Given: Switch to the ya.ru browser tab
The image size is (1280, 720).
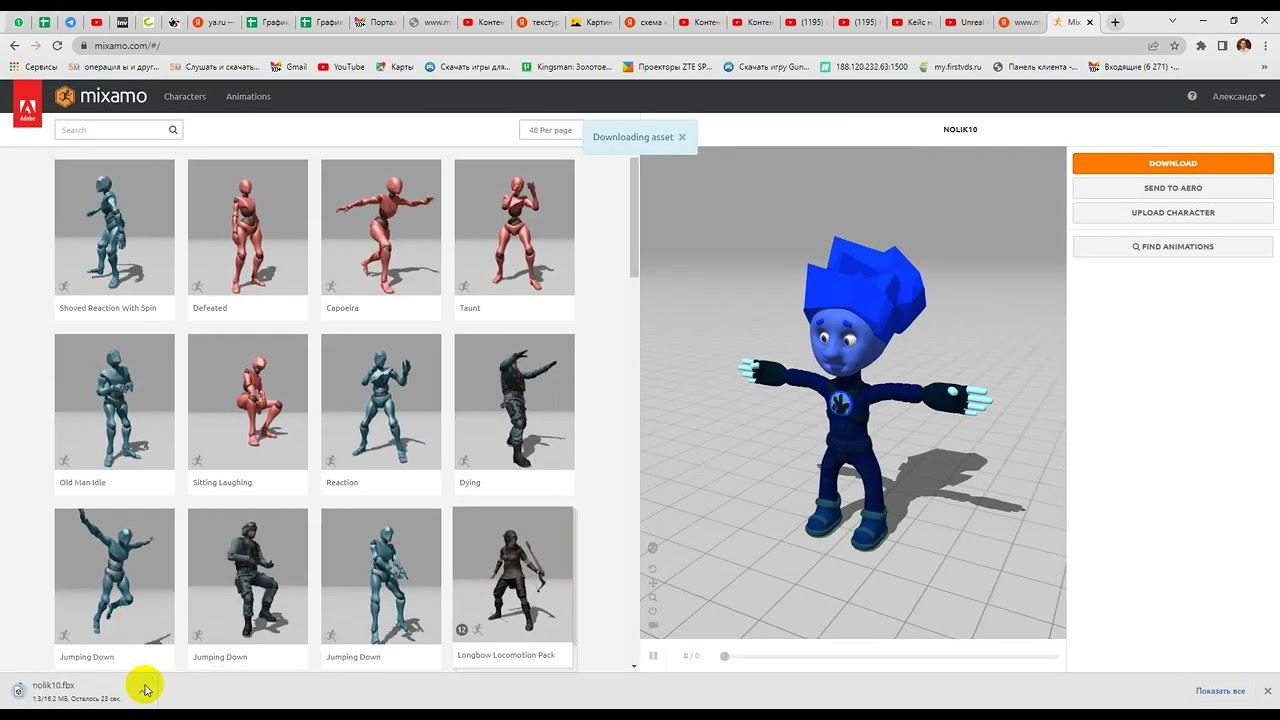Looking at the screenshot, I should 212,22.
